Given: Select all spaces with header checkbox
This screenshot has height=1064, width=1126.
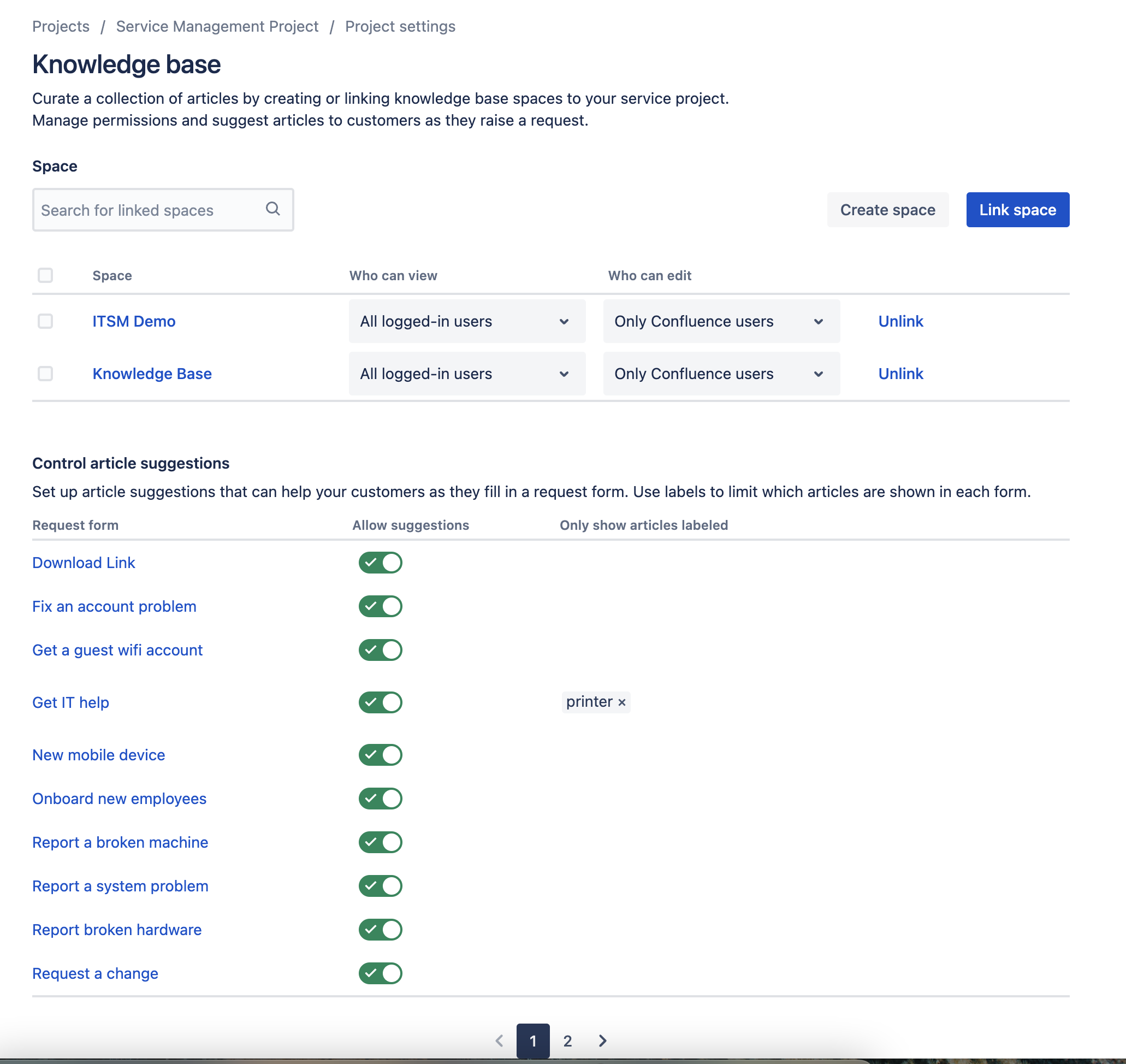Looking at the screenshot, I should coord(45,275).
